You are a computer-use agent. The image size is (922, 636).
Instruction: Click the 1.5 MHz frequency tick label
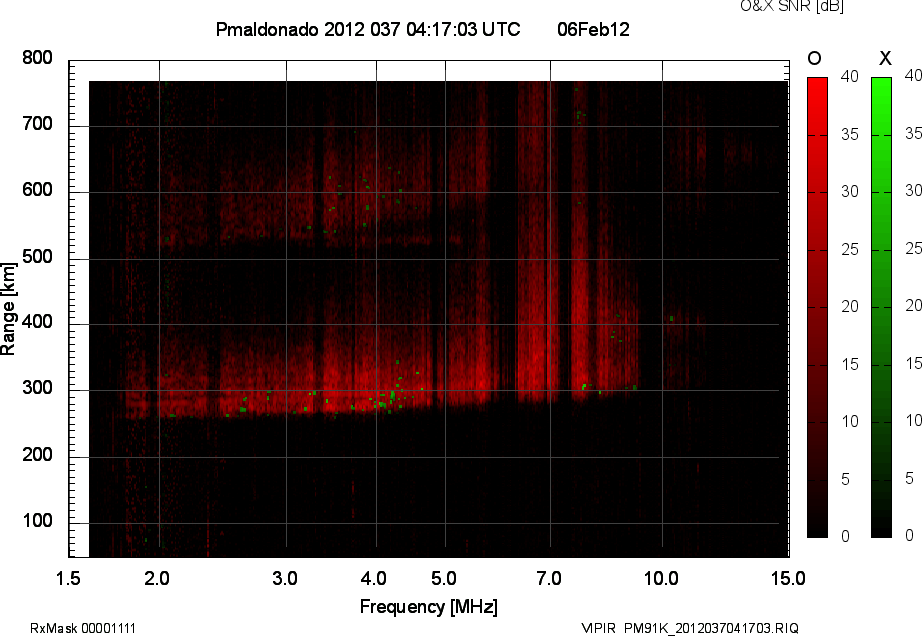[68, 578]
